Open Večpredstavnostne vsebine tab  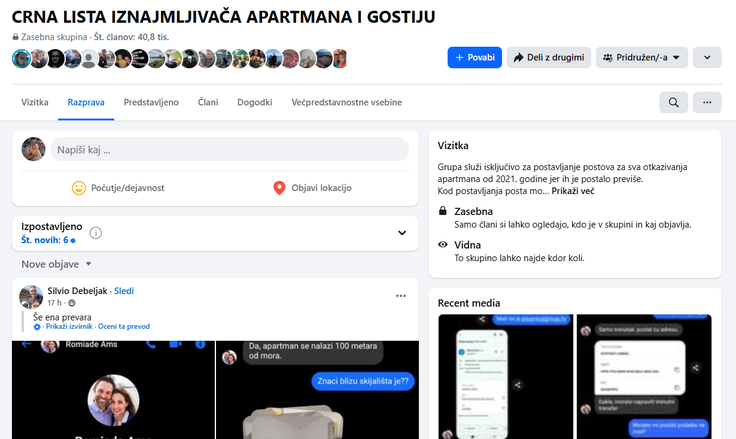[x=346, y=102]
